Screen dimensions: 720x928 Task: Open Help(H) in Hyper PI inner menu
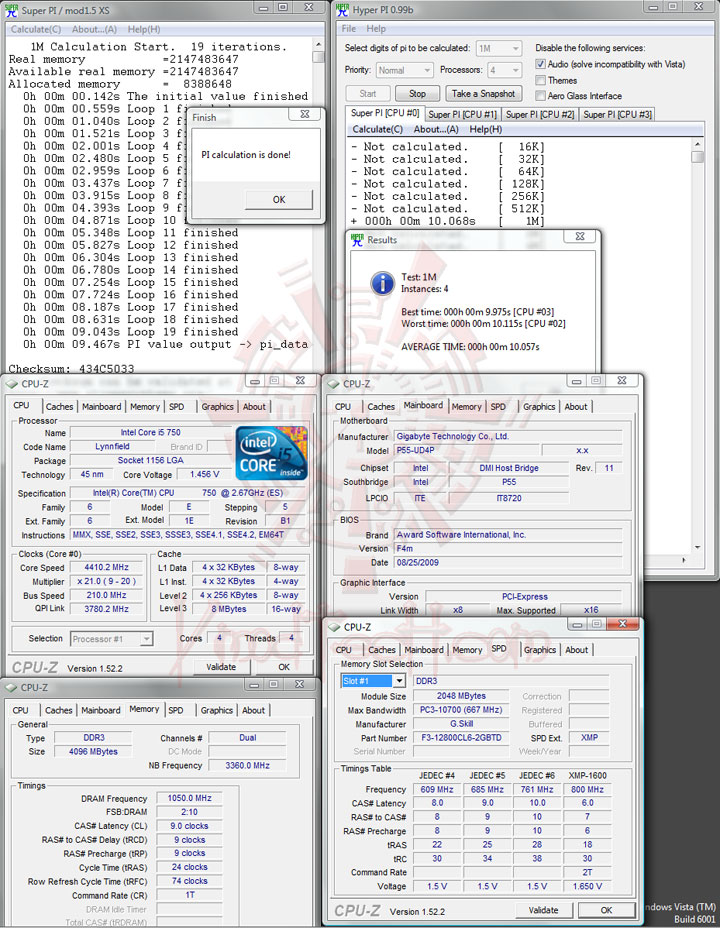[486, 129]
